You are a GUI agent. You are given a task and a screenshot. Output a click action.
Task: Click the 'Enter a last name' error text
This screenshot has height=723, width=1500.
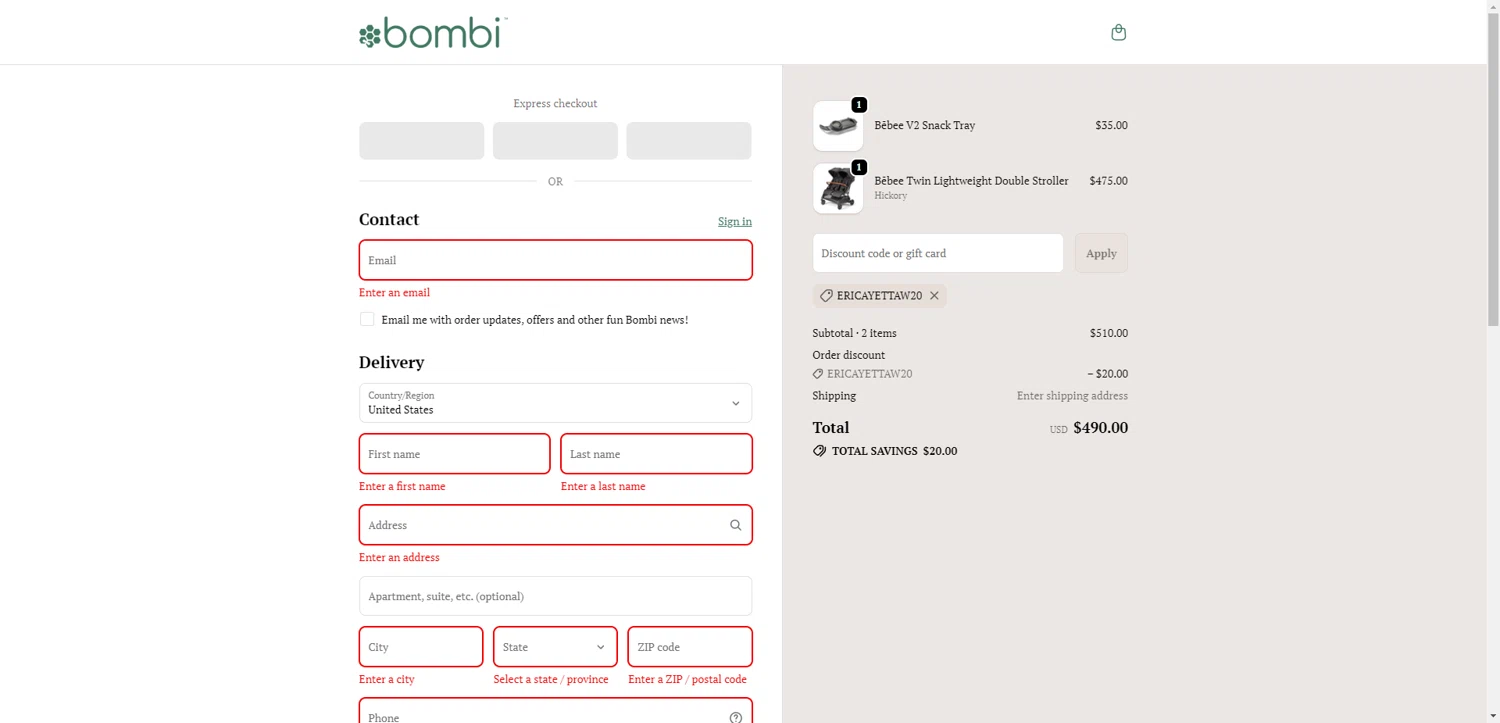point(603,487)
